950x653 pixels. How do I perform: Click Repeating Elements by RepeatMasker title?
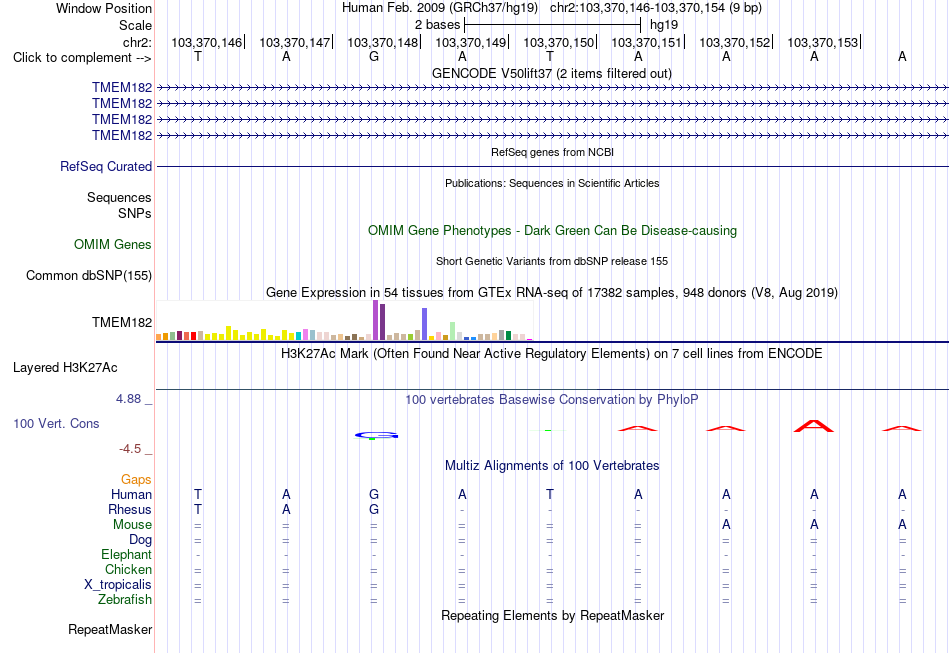[x=552, y=615]
